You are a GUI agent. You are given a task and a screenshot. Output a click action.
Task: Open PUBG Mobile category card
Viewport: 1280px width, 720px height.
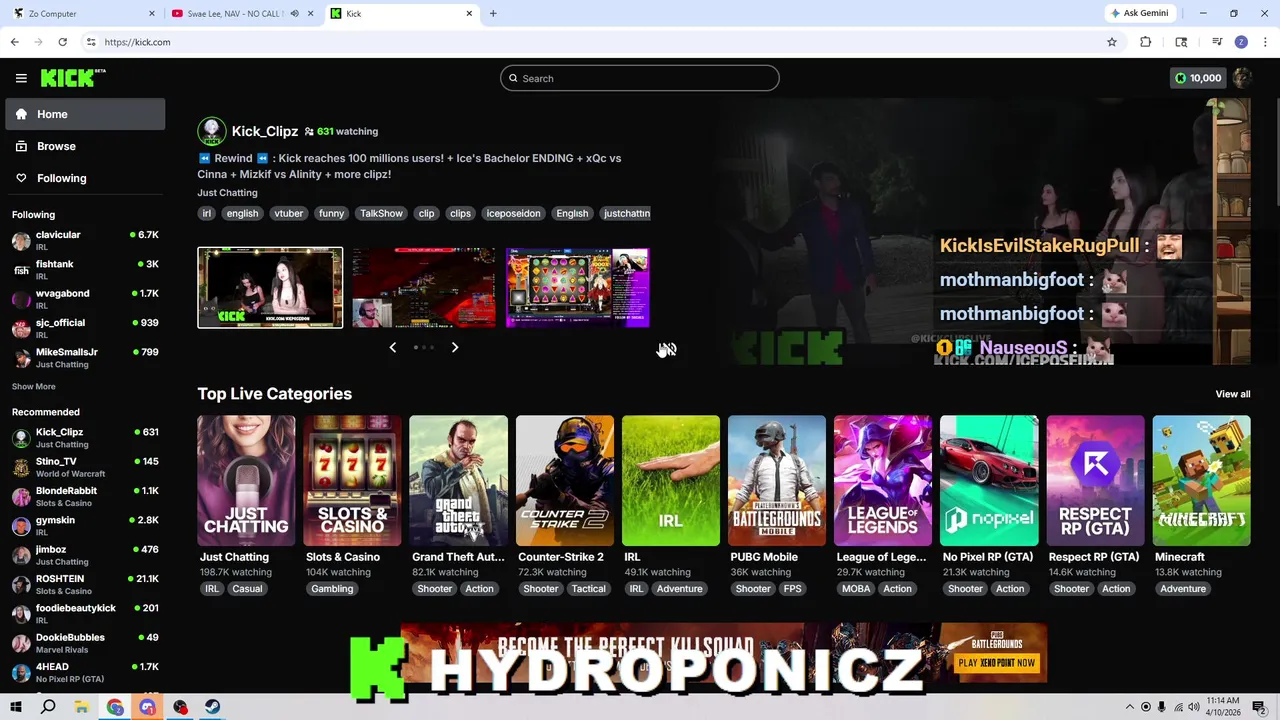pyautogui.click(x=777, y=481)
